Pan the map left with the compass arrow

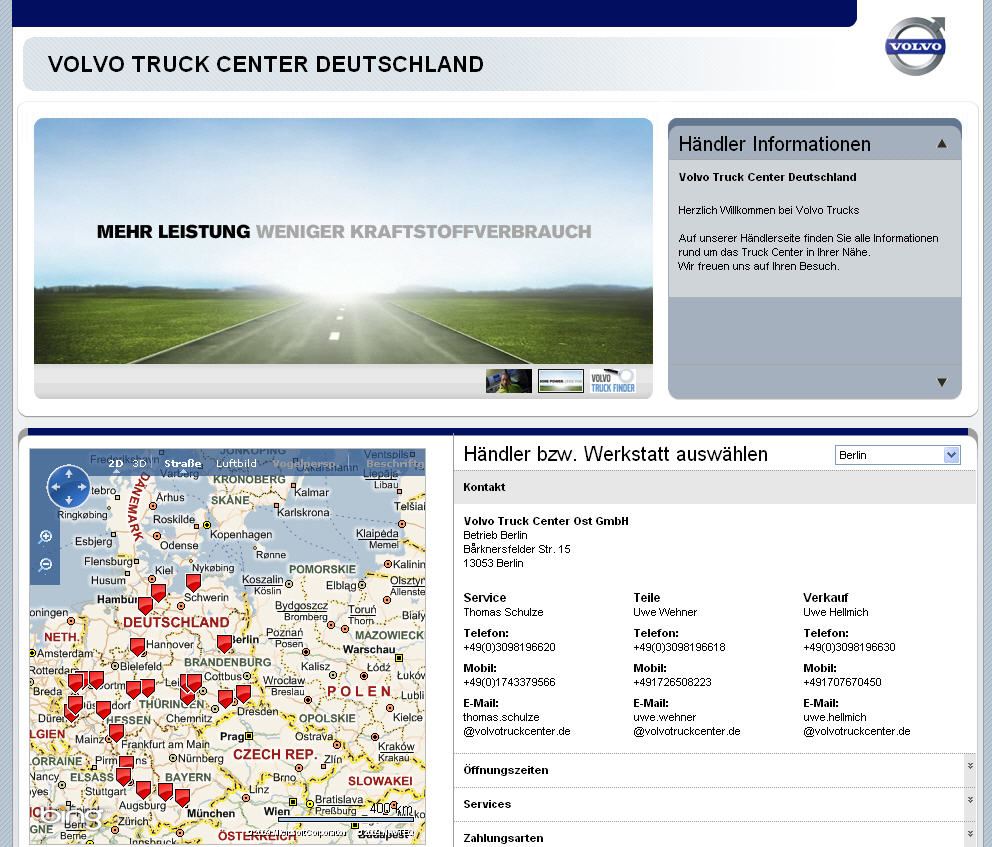[x=55, y=486]
